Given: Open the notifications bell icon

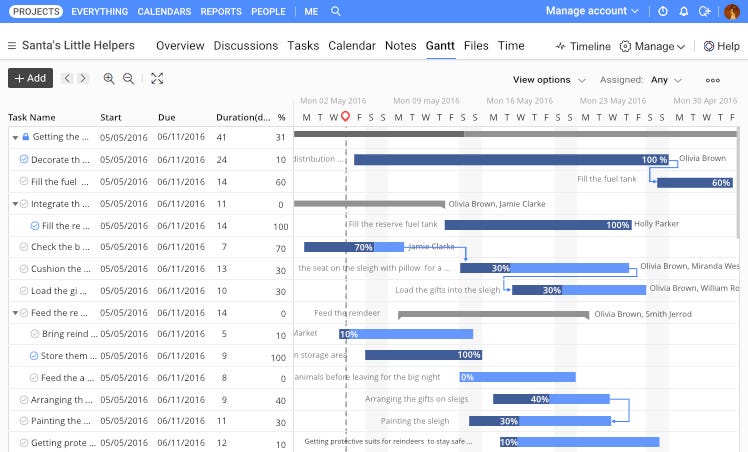Looking at the screenshot, I should 684,11.
